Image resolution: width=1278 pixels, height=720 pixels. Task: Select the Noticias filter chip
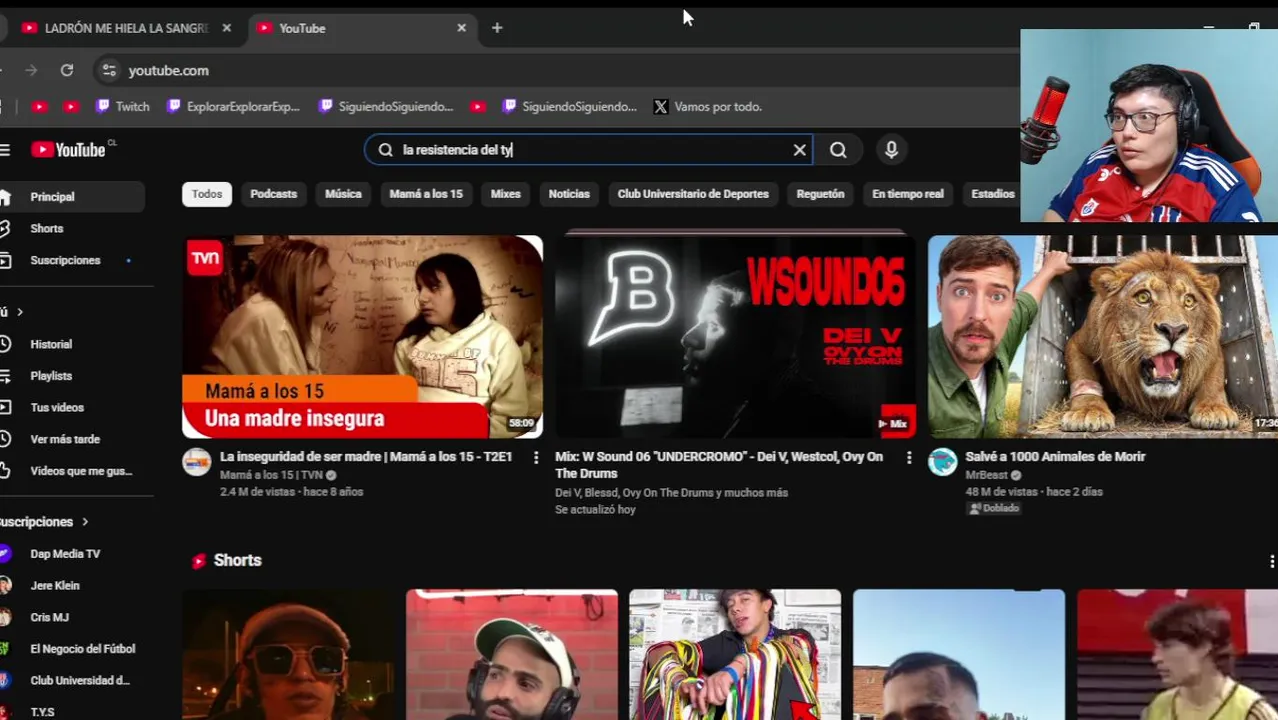coord(569,194)
